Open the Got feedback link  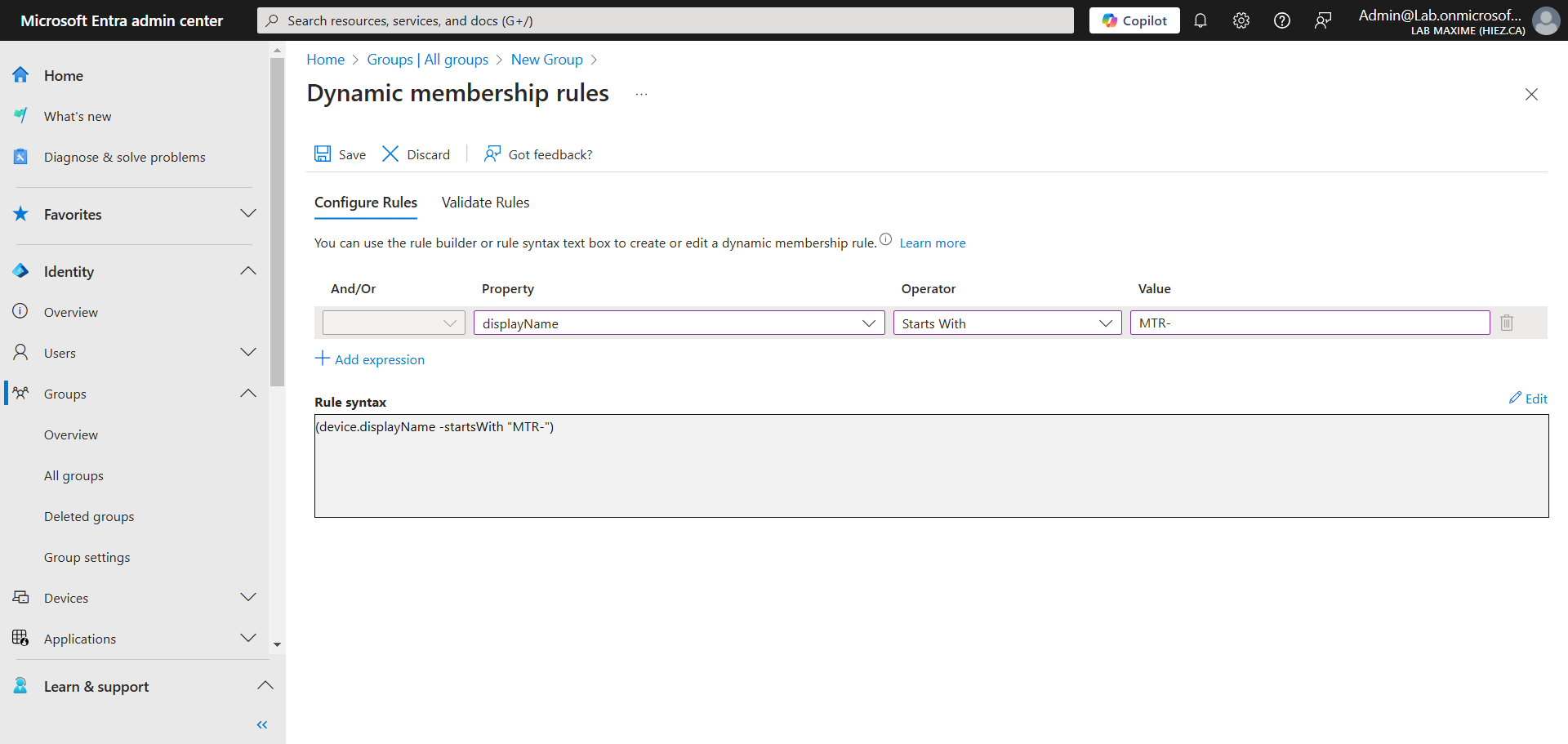tap(538, 154)
